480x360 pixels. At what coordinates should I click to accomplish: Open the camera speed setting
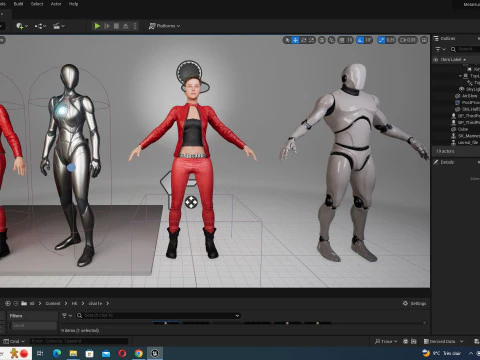click(x=407, y=40)
